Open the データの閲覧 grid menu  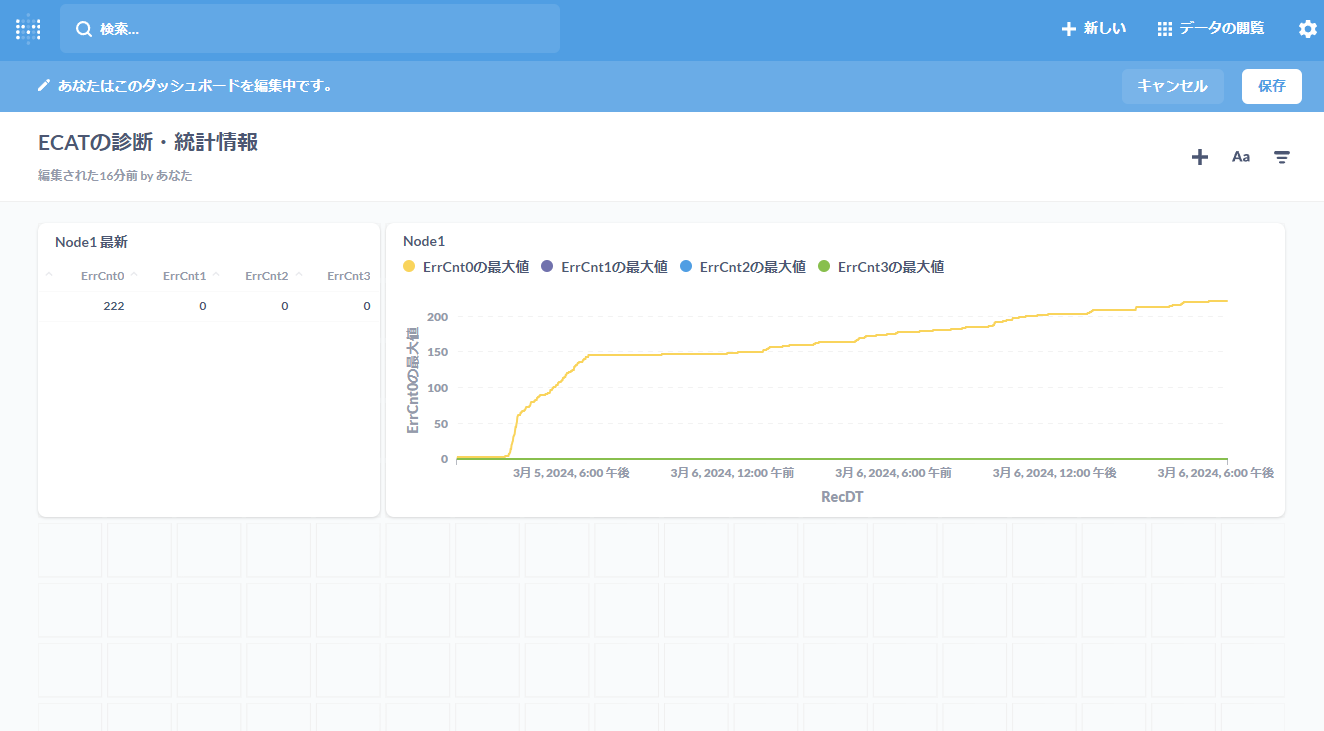1210,29
